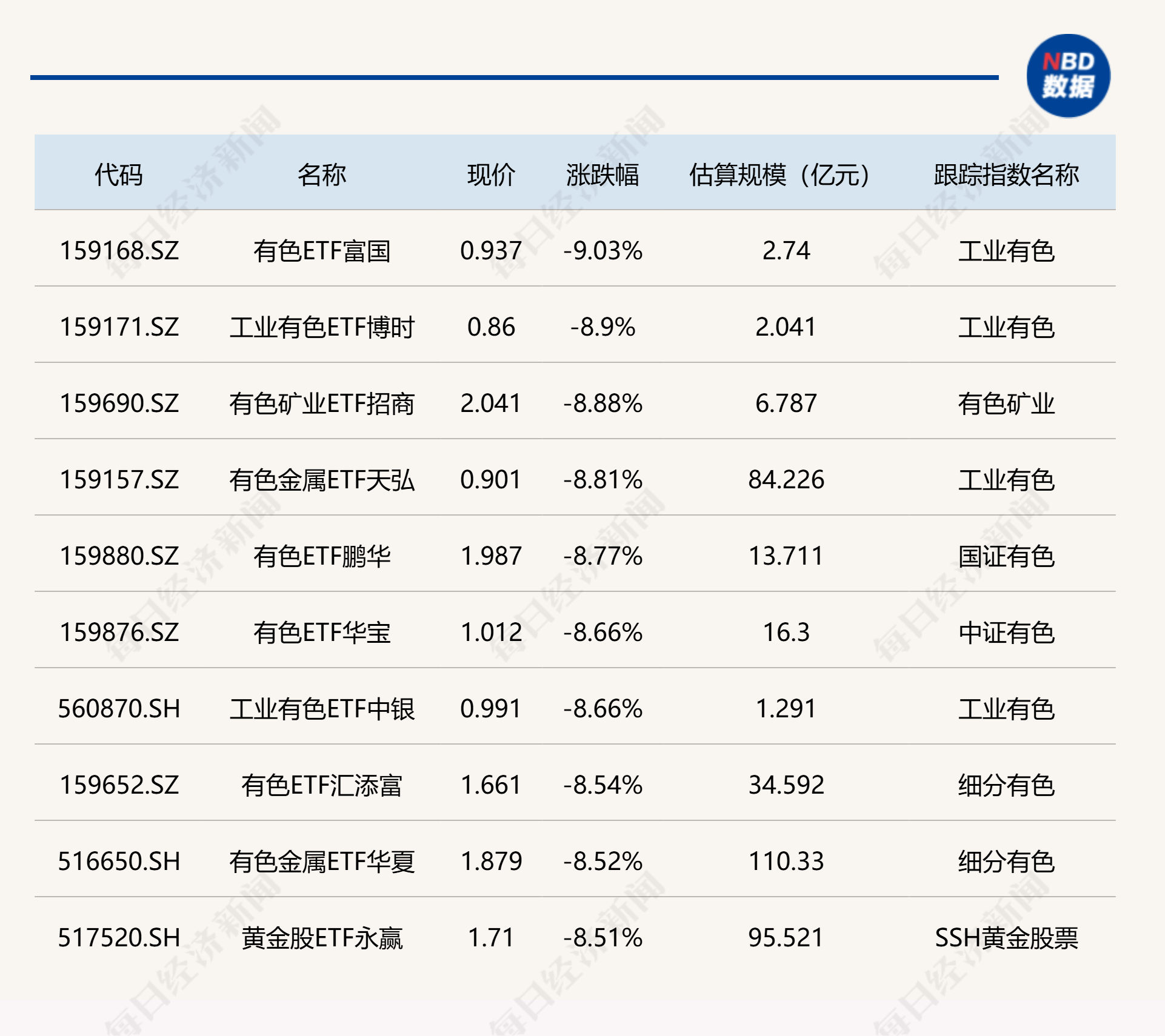
Task: Click the 跟踪指数名称 column header
Action: 1006,174
